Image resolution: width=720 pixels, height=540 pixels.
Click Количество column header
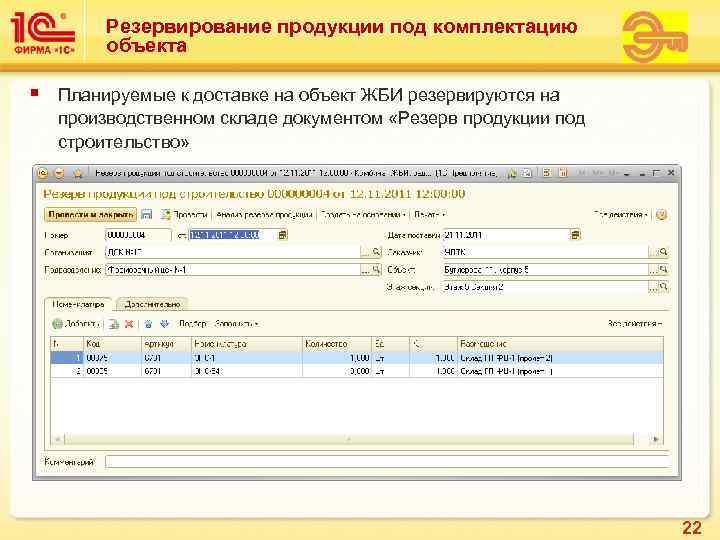pos(337,343)
